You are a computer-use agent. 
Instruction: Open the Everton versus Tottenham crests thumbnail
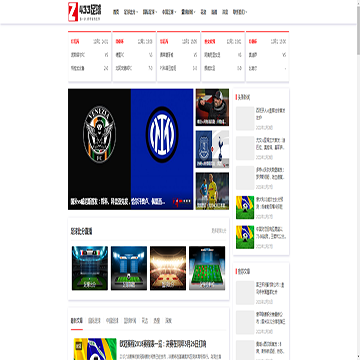click(212, 149)
